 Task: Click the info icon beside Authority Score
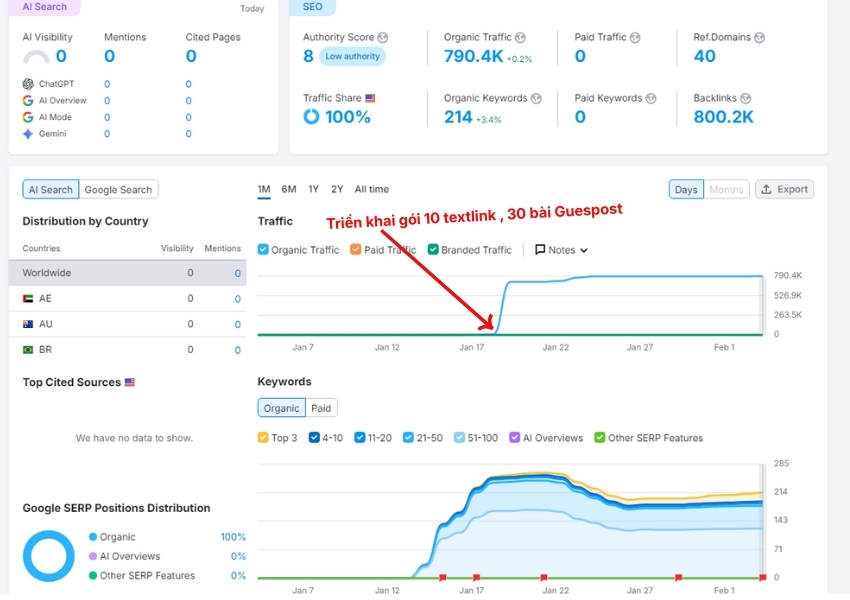click(383, 38)
